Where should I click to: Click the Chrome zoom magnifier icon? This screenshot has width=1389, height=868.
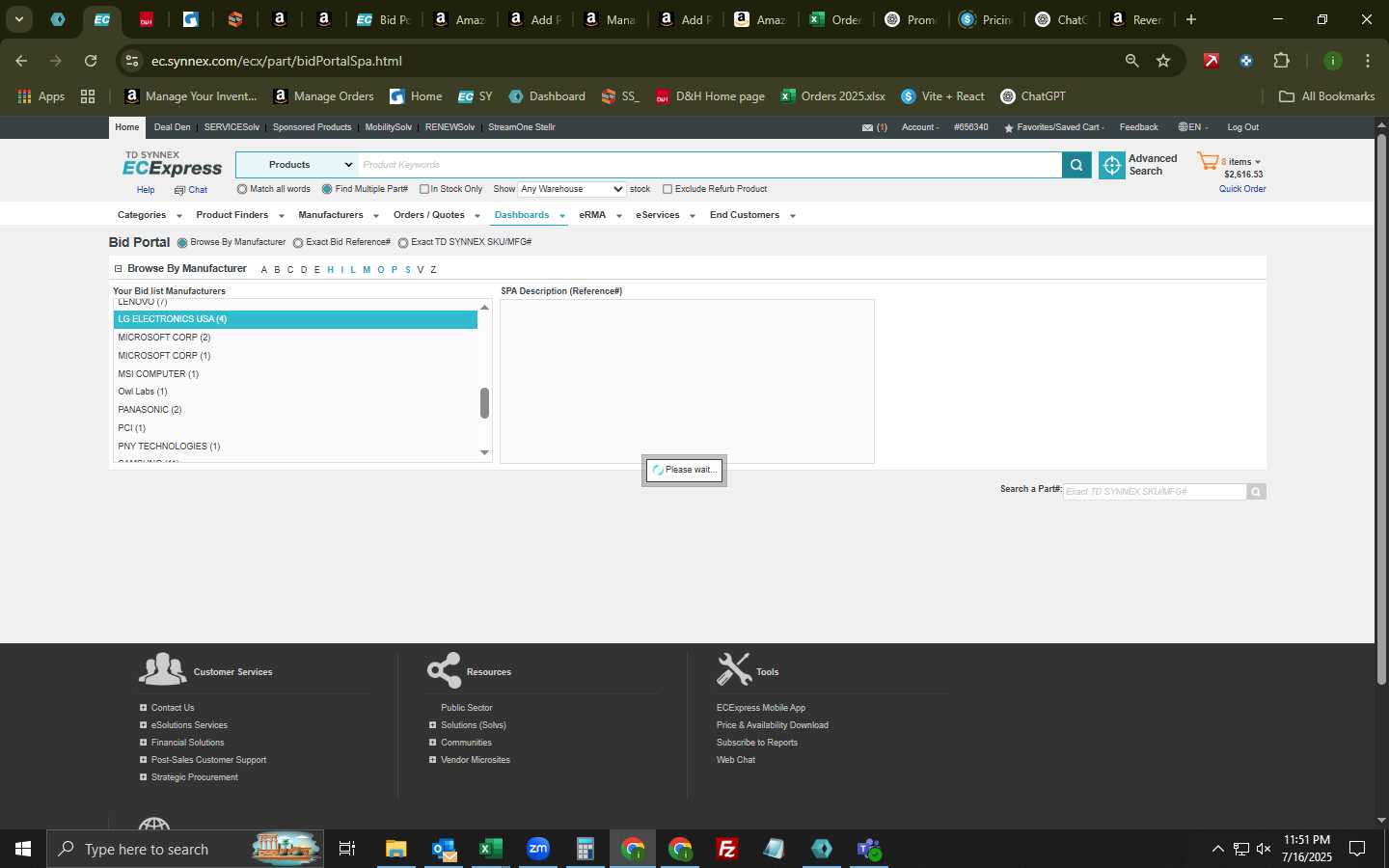(1131, 61)
